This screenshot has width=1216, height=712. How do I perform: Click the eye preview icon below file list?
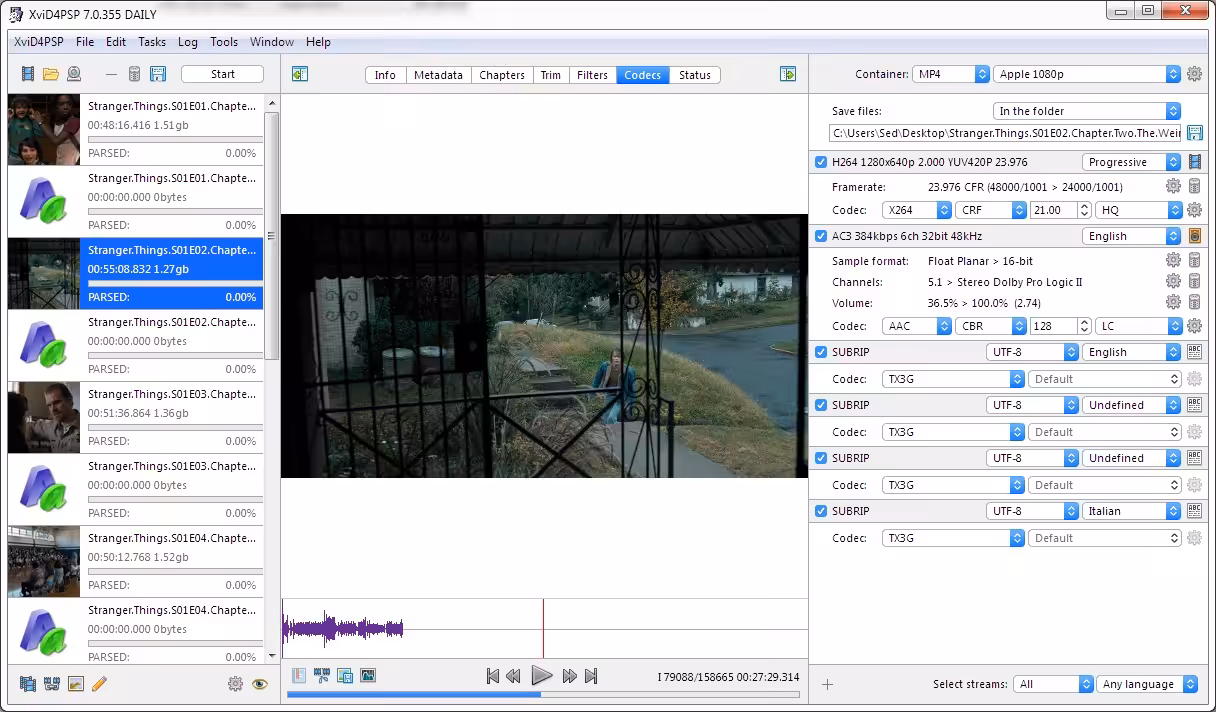point(260,684)
